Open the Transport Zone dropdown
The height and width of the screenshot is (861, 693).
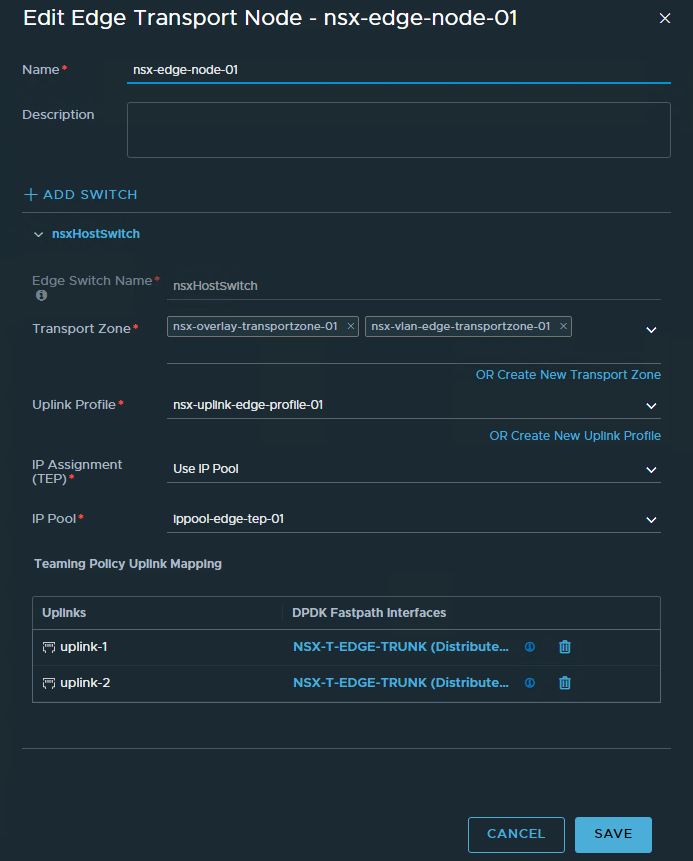coord(651,330)
